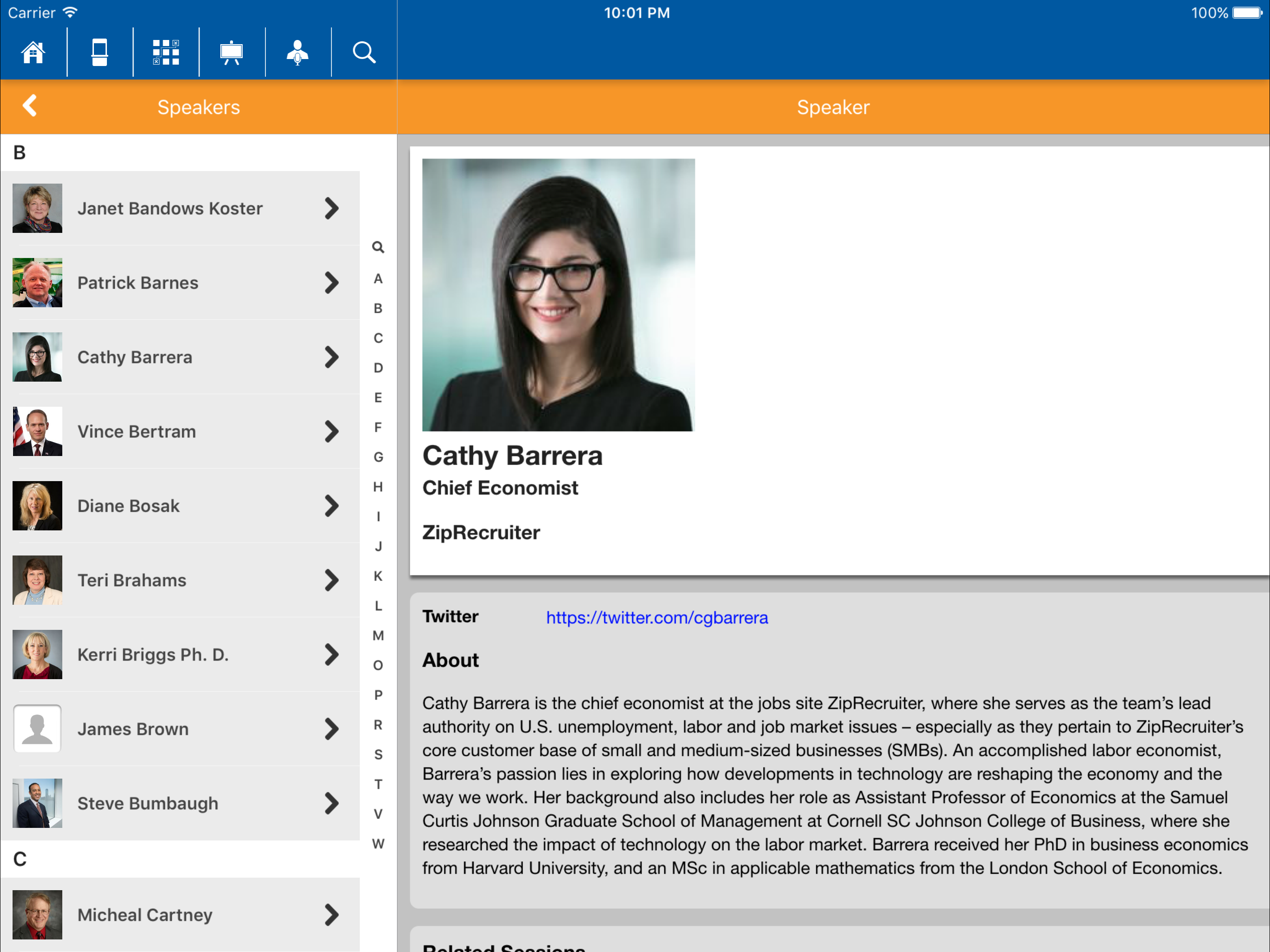Image resolution: width=1270 pixels, height=952 pixels.
Task: Open the Home icon in top toolbar
Action: pos(33,52)
